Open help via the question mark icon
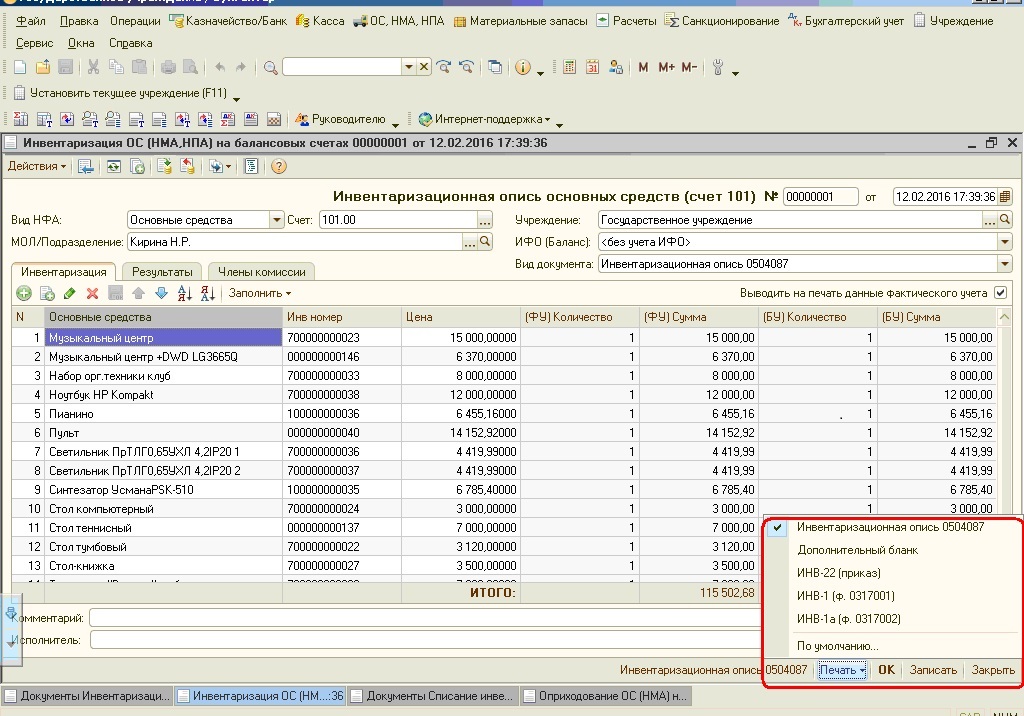This screenshot has width=1024, height=716. [279, 166]
